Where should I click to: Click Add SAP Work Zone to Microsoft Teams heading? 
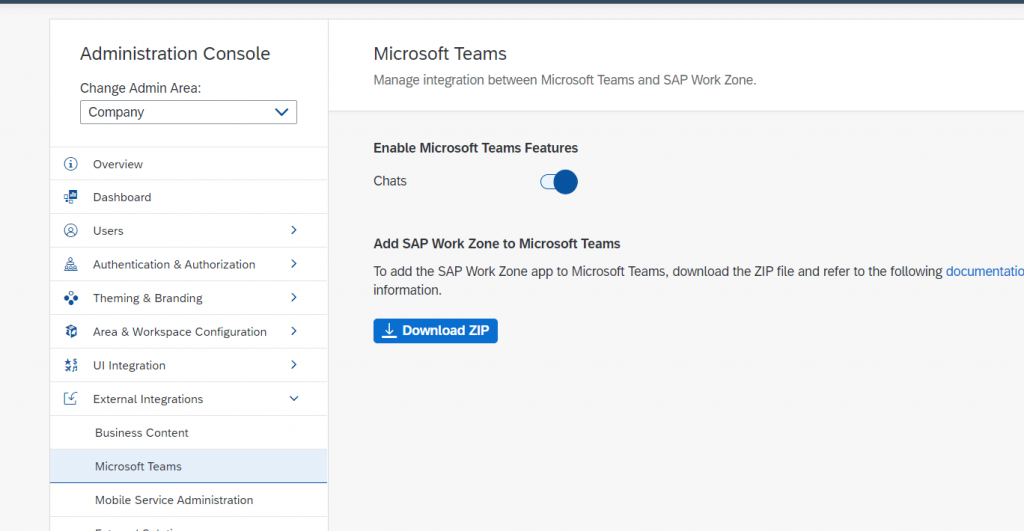pos(497,244)
